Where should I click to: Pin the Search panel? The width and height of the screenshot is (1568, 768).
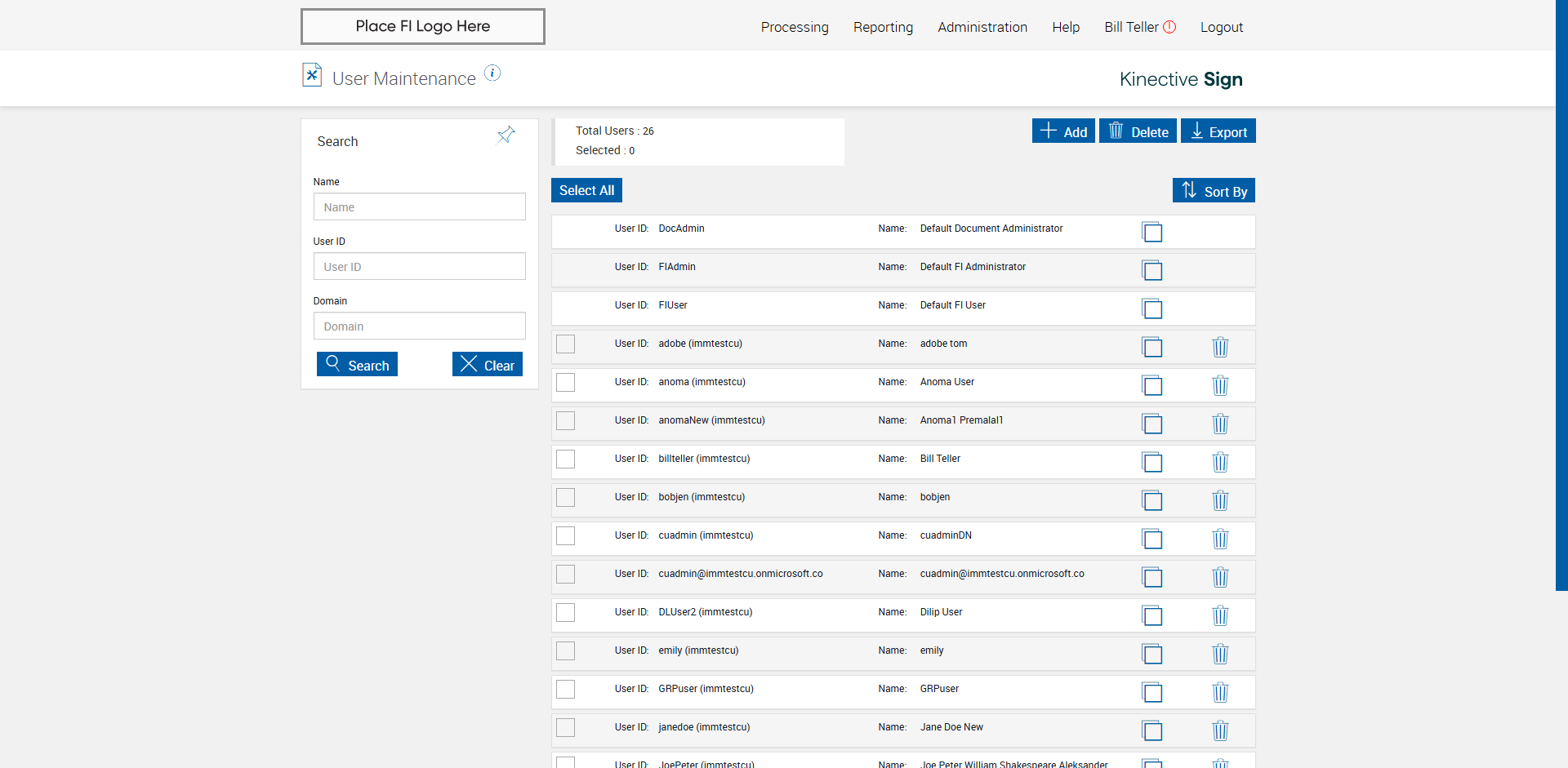coord(506,135)
